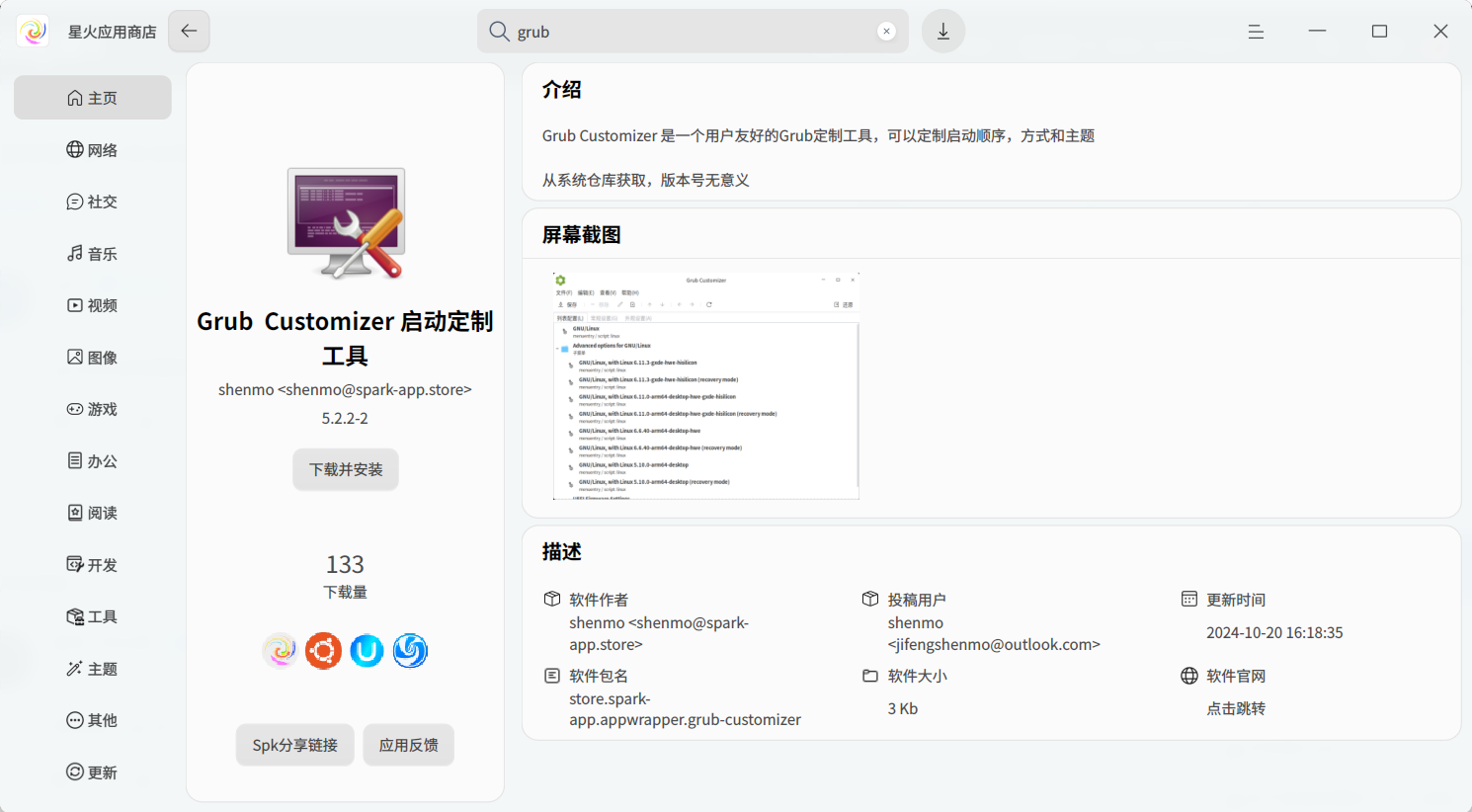Open the 更新 updates page
Image resolution: width=1472 pixels, height=812 pixels.
93,772
